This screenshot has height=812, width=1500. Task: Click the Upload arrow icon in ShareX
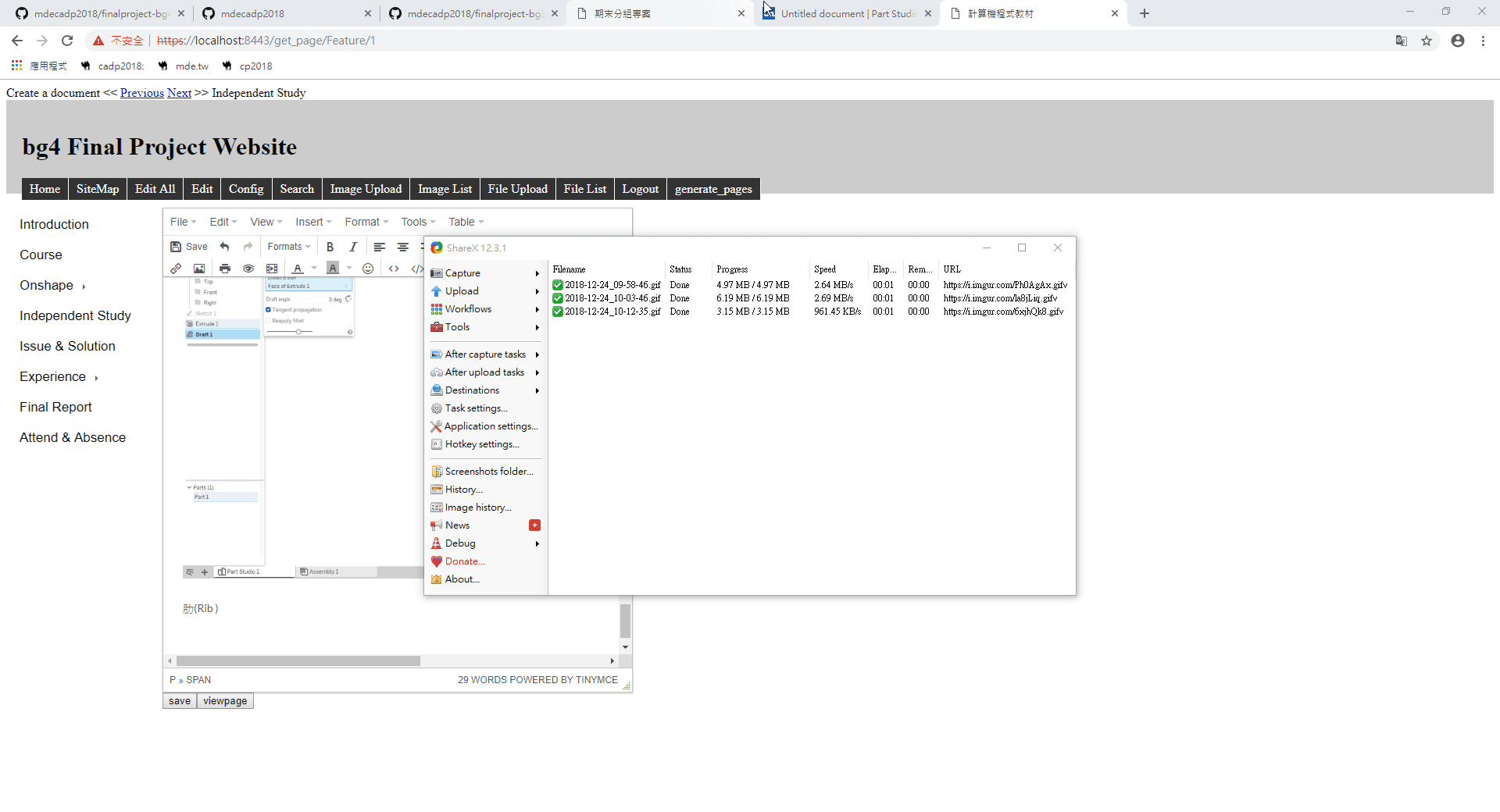click(x=437, y=291)
